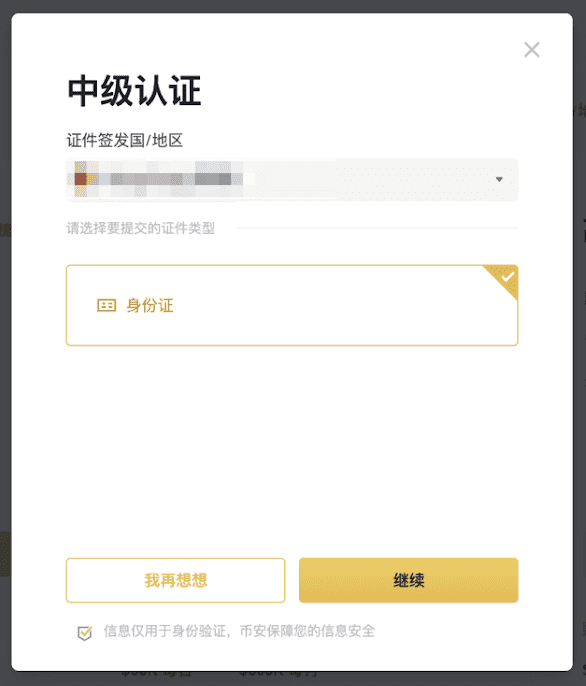Click the shield checkmark security icon
Screen dimensions: 586x686
click(x=84, y=633)
